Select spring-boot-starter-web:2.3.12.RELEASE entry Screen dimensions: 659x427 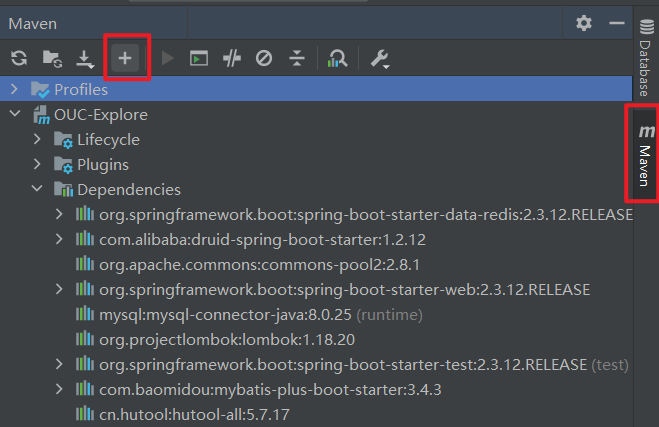pyautogui.click(x=316, y=289)
